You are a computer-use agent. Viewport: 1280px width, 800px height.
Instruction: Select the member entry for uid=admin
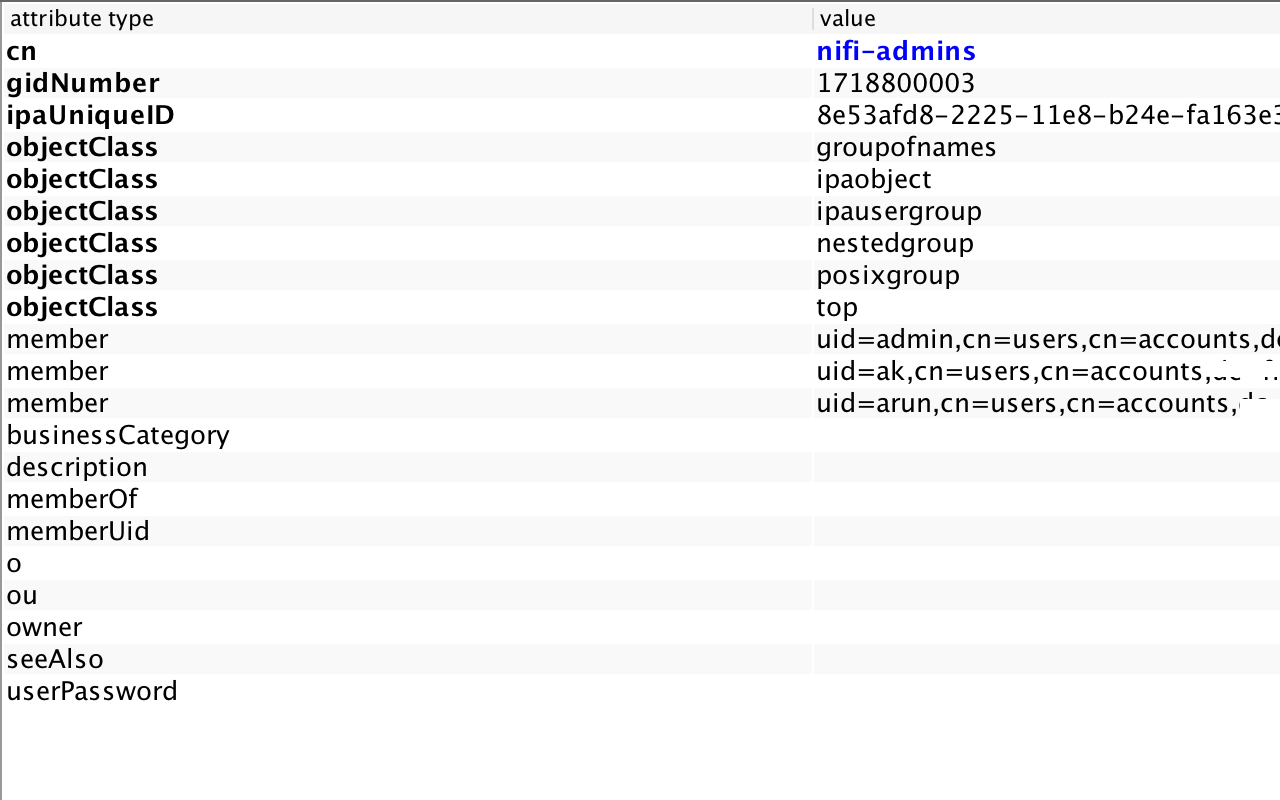click(1000, 339)
